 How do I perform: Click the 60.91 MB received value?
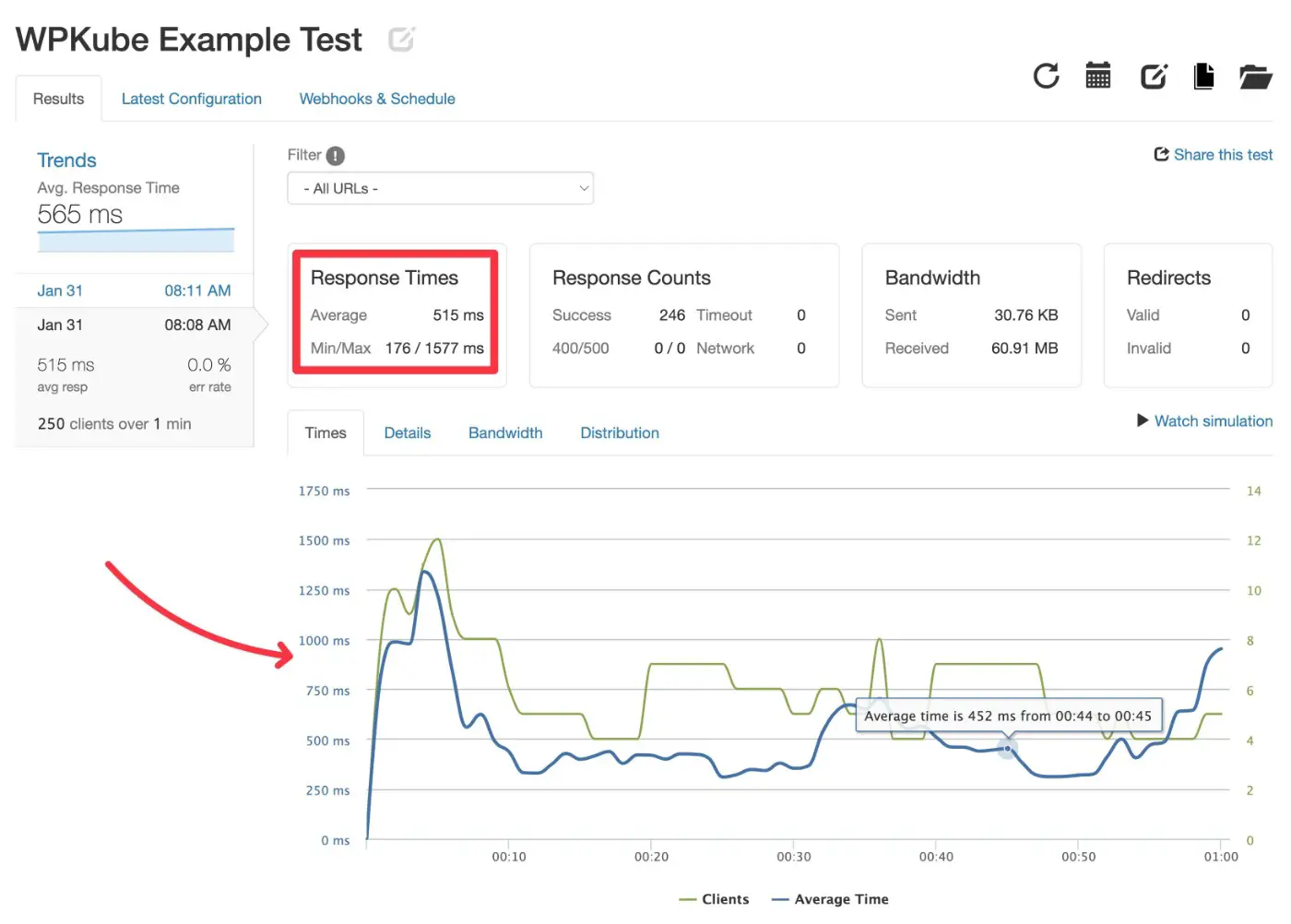(x=1025, y=348)
